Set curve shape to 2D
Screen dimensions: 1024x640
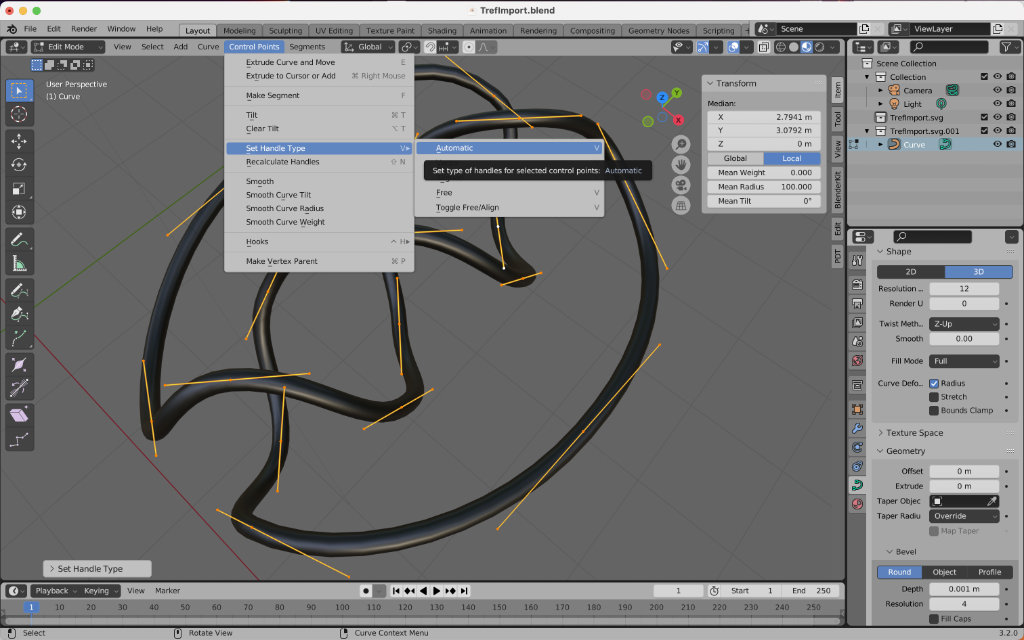[910, 272]
